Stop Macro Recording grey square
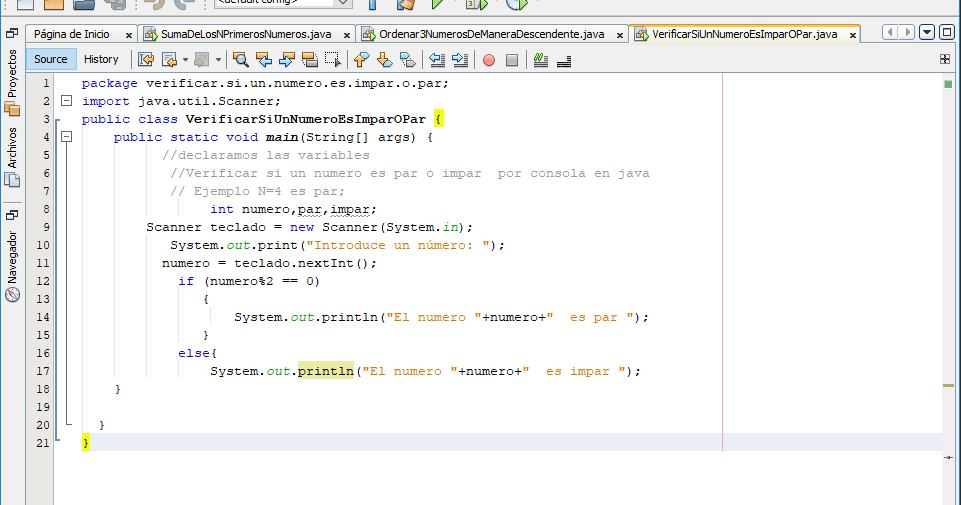 (x=512, y=60)
